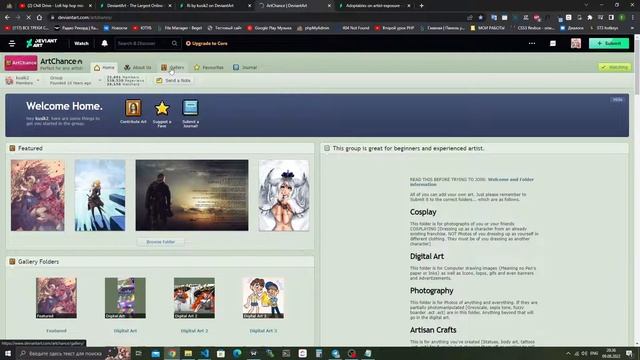Open the Digital Art gallery folder thumbnail
This screenshot has height=360, width=640.
tap(125, 298)
